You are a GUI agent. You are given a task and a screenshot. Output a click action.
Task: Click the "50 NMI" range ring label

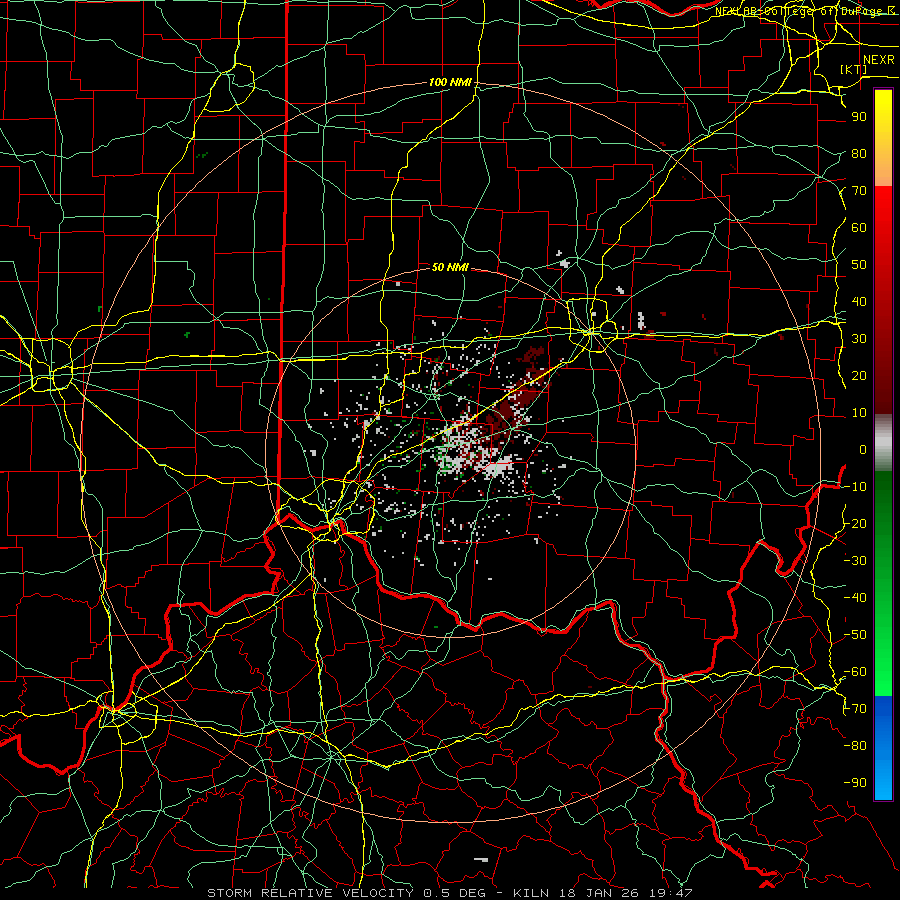pyautogui.click(x=450, y=267)
